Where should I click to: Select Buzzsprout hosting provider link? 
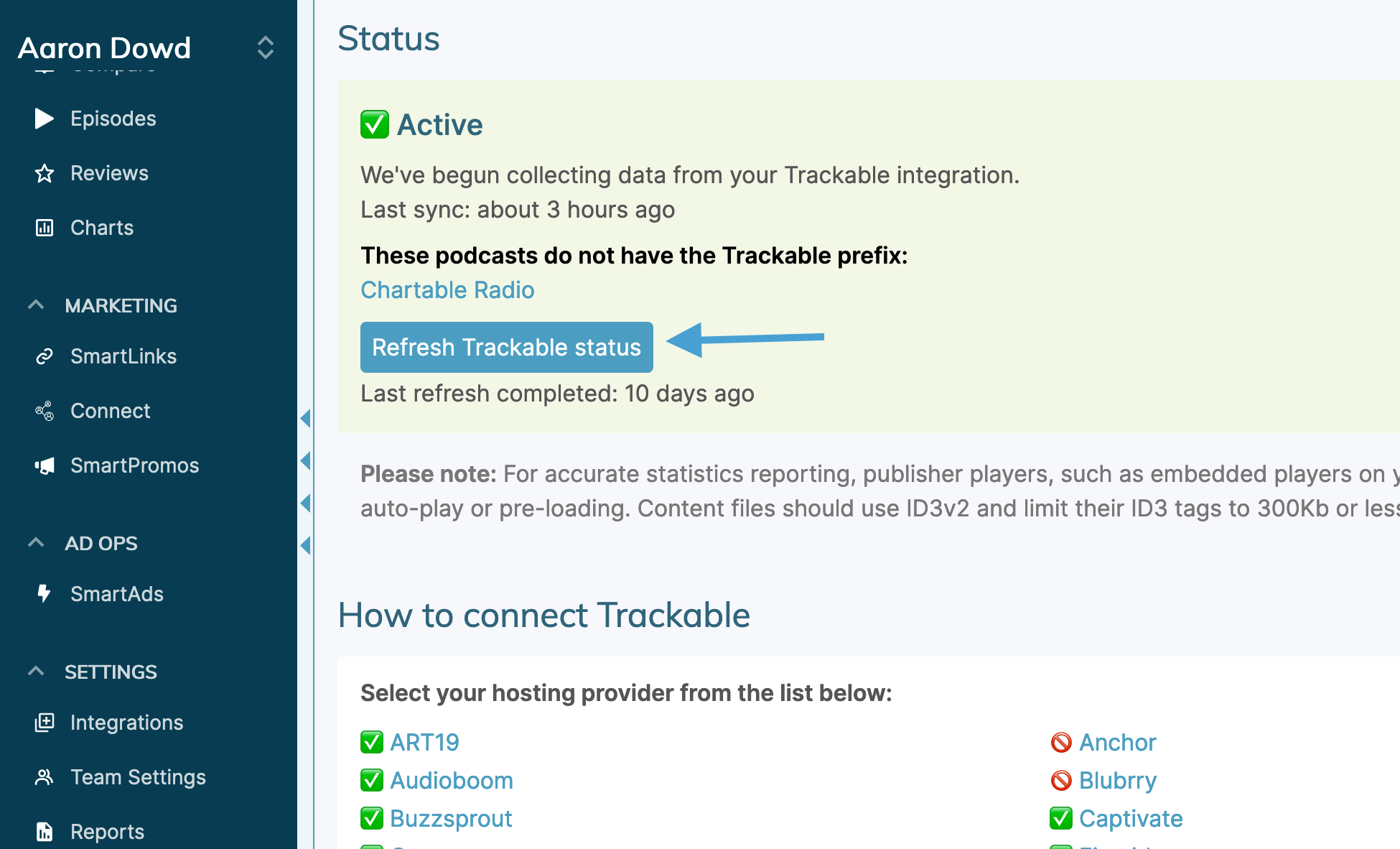(x=450, y=818)
